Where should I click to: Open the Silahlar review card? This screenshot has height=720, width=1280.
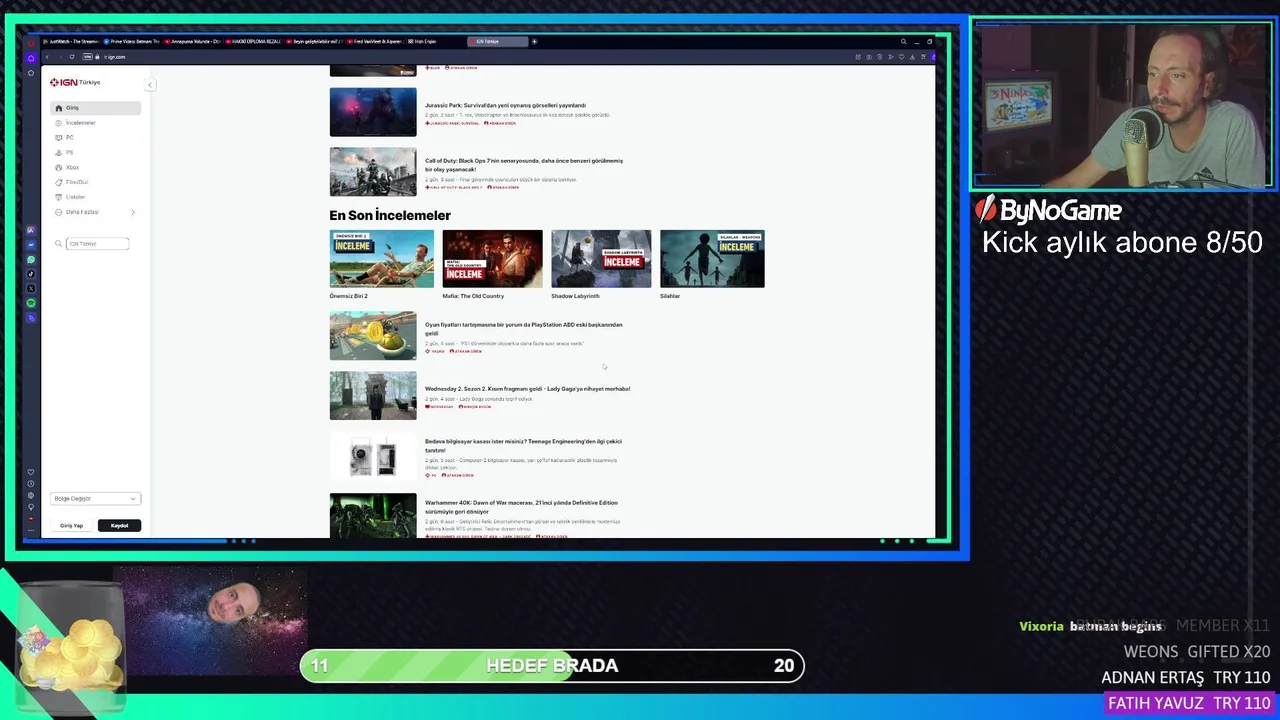[x=712, y=264]
